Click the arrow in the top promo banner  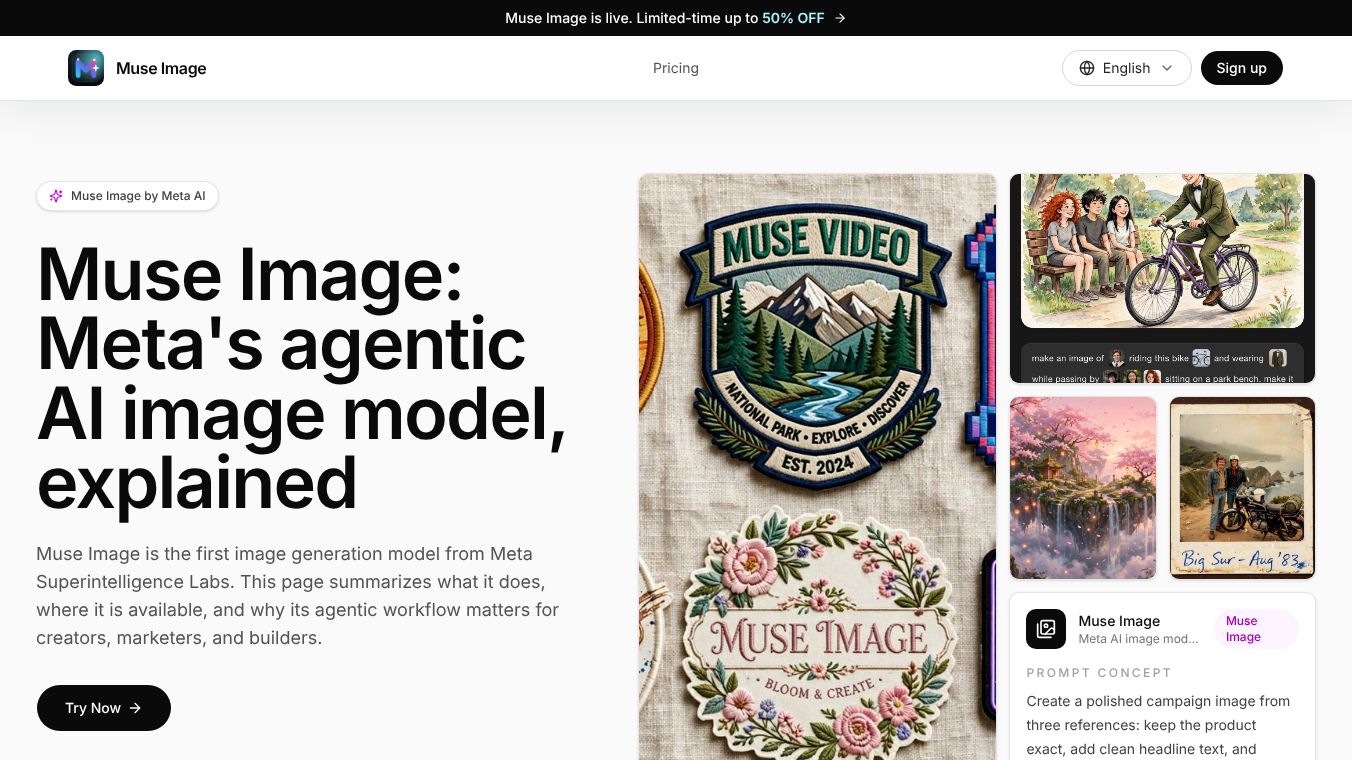point(840,18)
